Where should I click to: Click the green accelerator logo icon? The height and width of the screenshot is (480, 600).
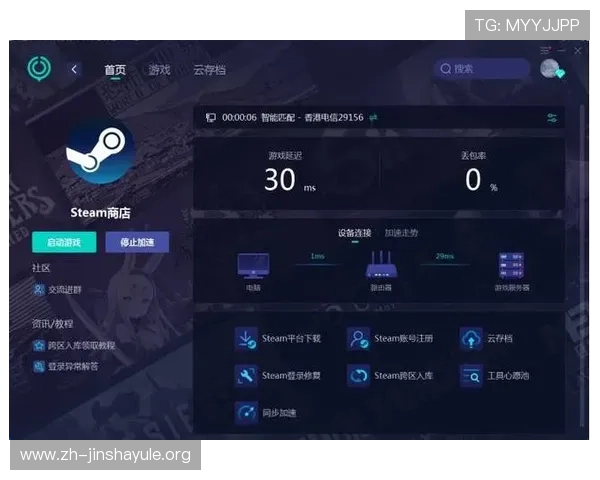(x=39, y=69)
